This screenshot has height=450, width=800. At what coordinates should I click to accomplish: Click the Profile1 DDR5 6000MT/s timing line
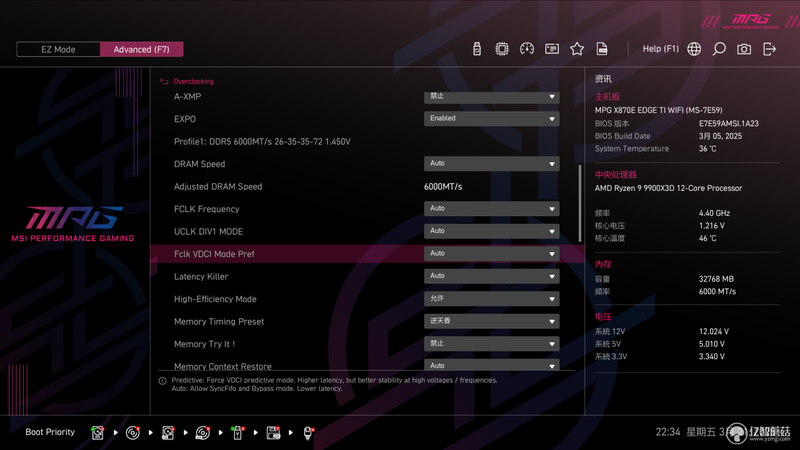(x=262, y=141)
